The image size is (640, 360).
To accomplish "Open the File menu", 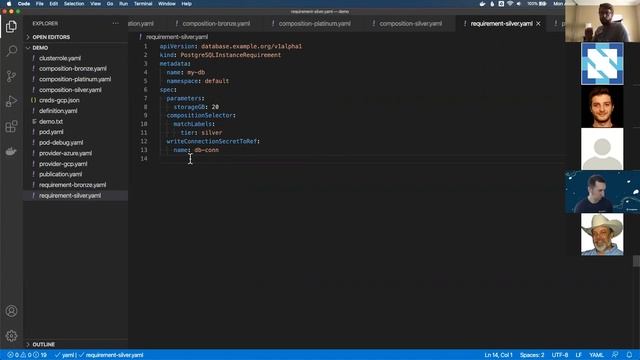I will 40,4.
